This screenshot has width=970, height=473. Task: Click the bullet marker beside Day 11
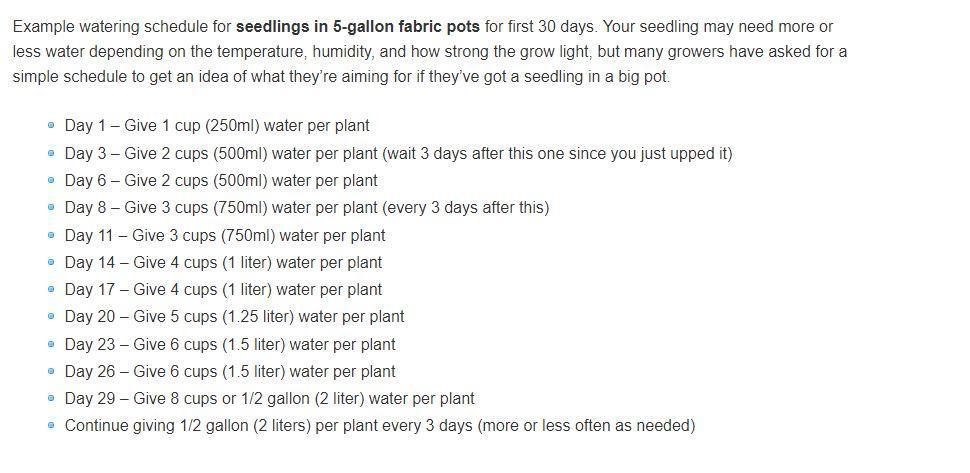[51, 236]
